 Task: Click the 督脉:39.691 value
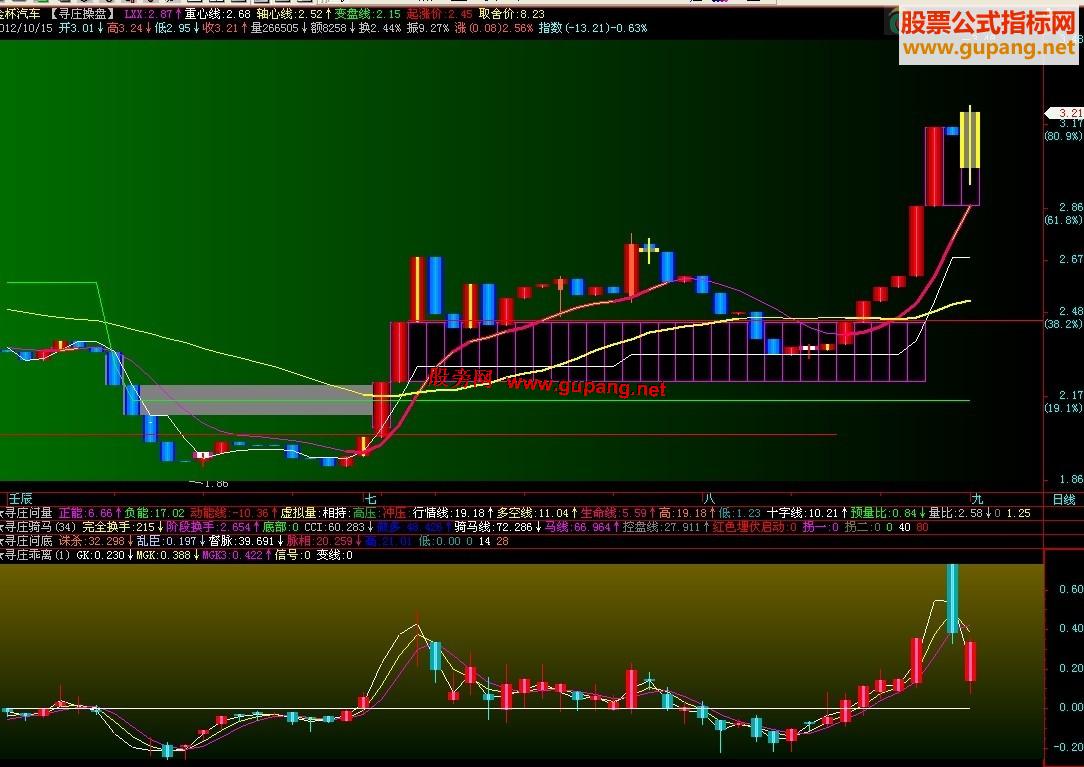pos(241,541)
